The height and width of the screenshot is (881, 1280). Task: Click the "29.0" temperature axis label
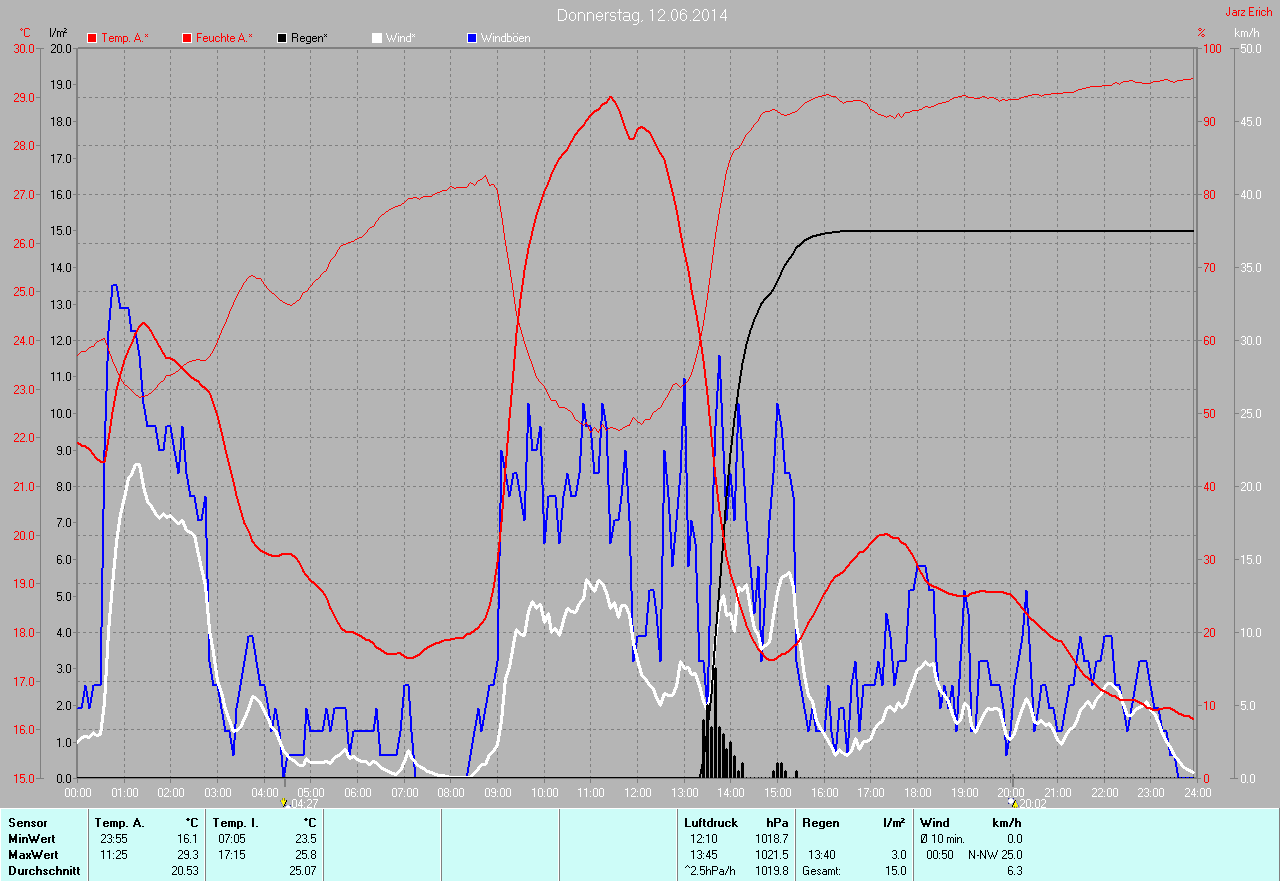coord(23,97)
